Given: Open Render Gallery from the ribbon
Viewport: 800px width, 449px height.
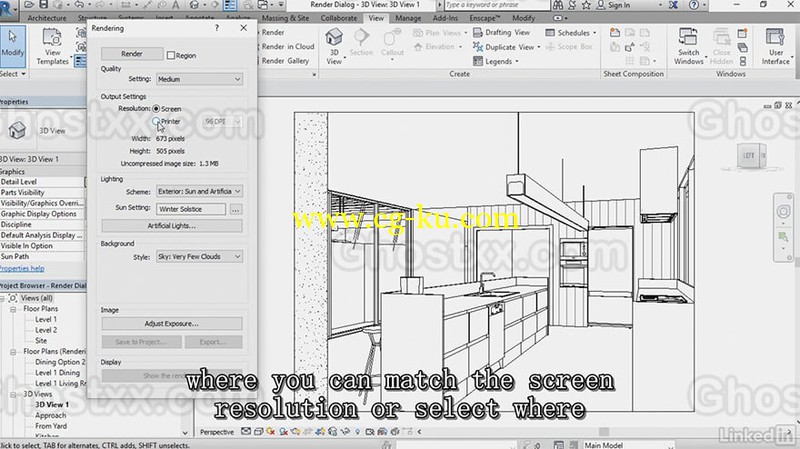Looking at the screenshot, I should (x=285, y=61).
